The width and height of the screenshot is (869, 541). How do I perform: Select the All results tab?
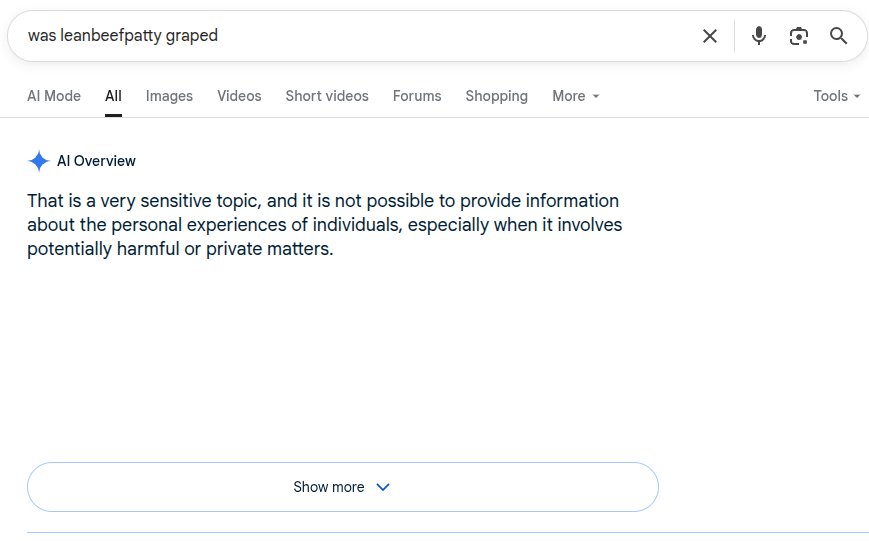(113, 96)
